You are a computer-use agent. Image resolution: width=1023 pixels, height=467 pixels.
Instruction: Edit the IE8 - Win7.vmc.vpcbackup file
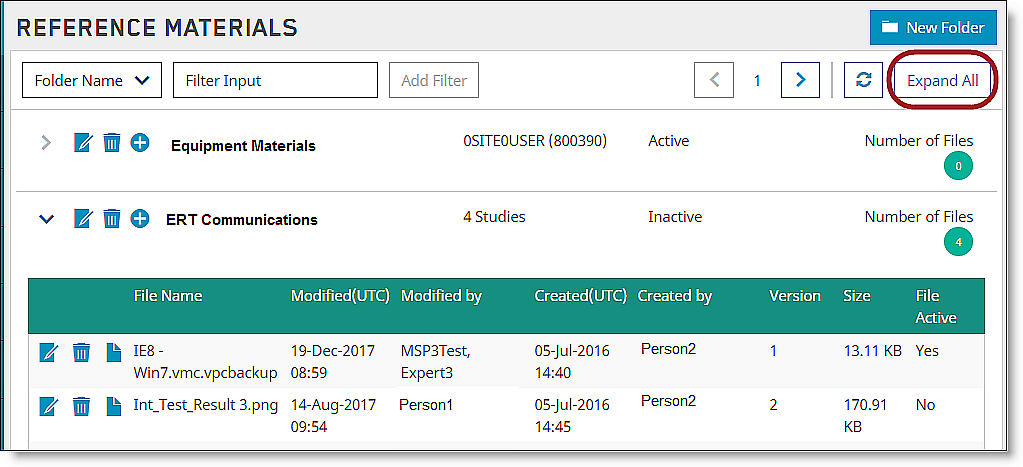[x=49, y=353]
